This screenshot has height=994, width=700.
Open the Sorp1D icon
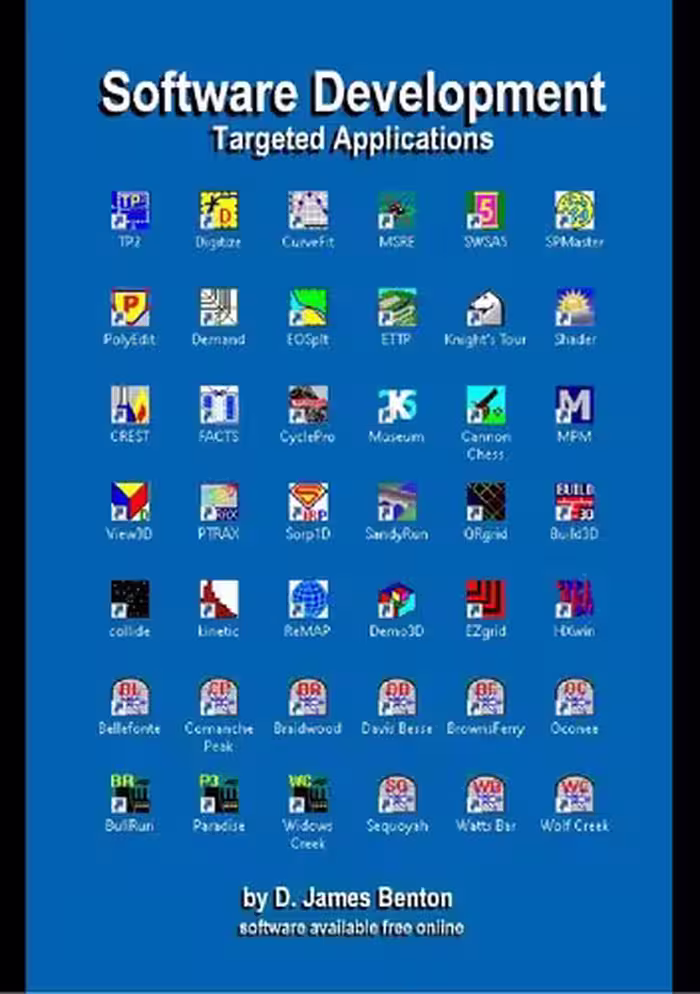308,502
